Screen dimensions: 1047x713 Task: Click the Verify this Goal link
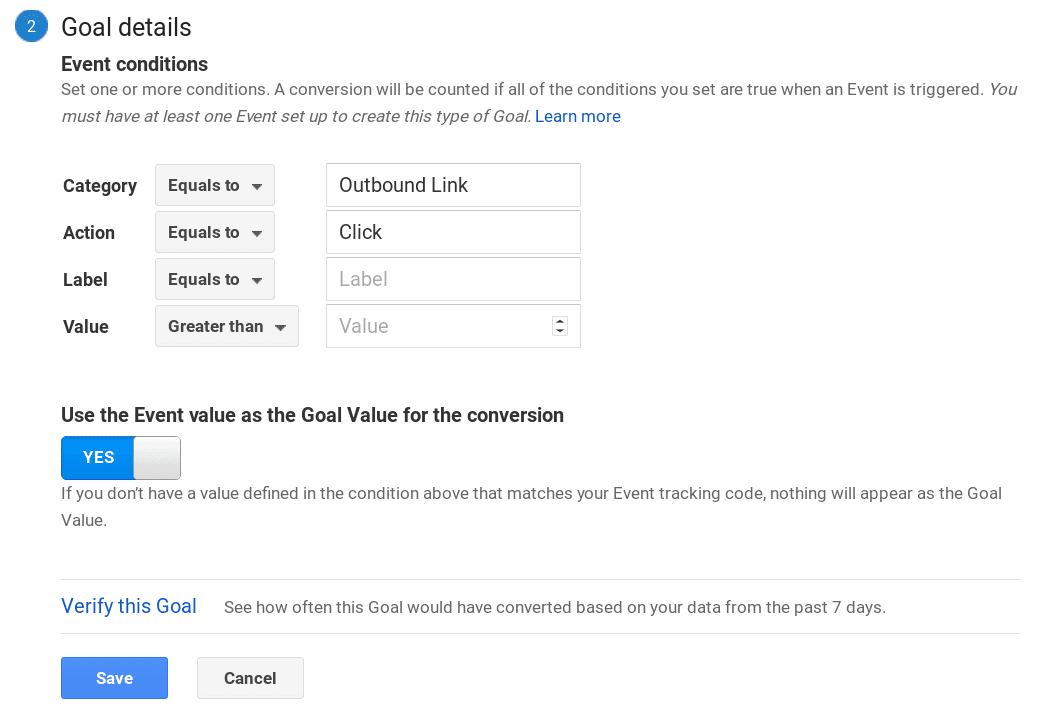(x=129, y=606)
